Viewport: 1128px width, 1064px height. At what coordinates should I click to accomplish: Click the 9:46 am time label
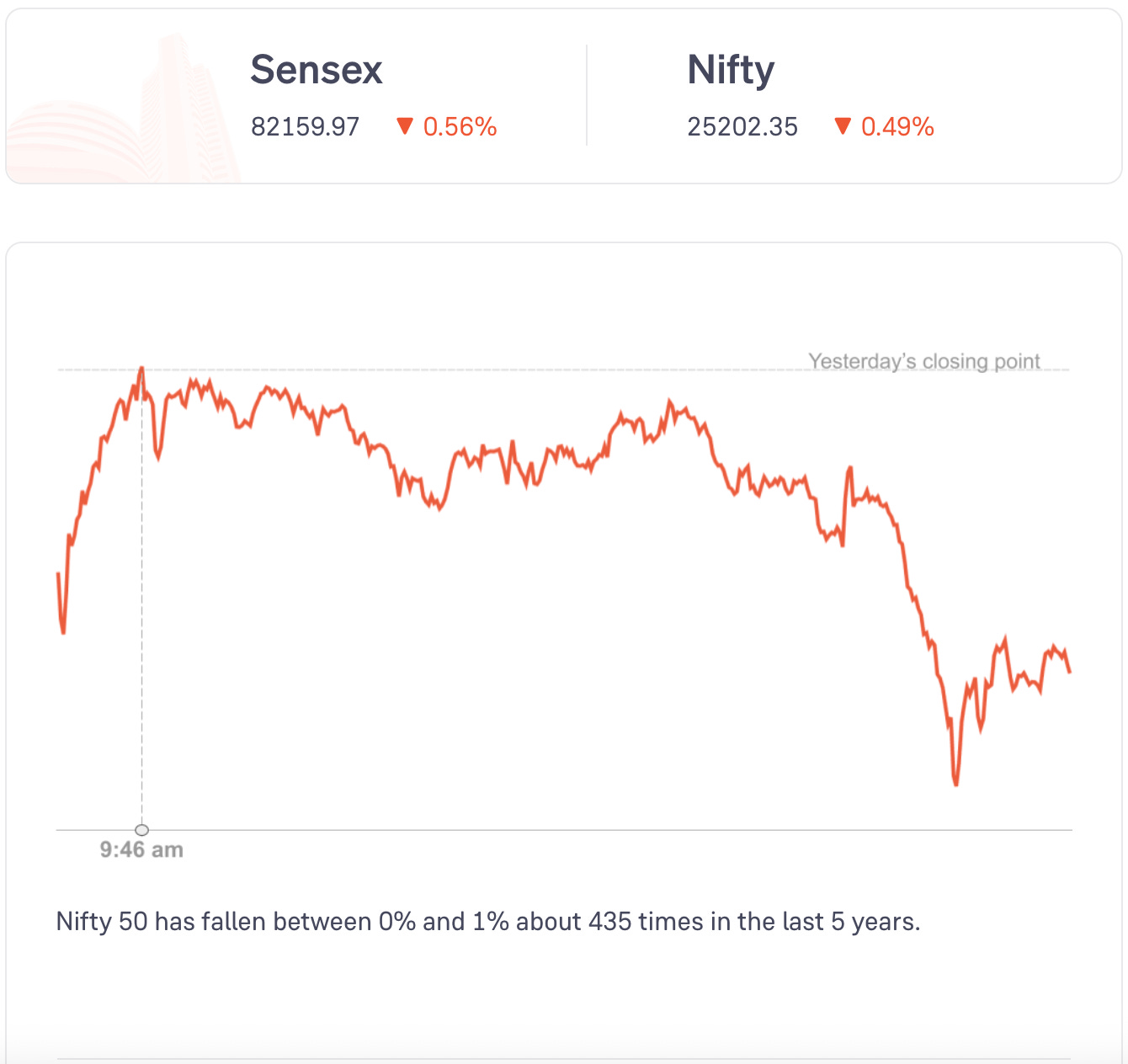pos(141,850)
